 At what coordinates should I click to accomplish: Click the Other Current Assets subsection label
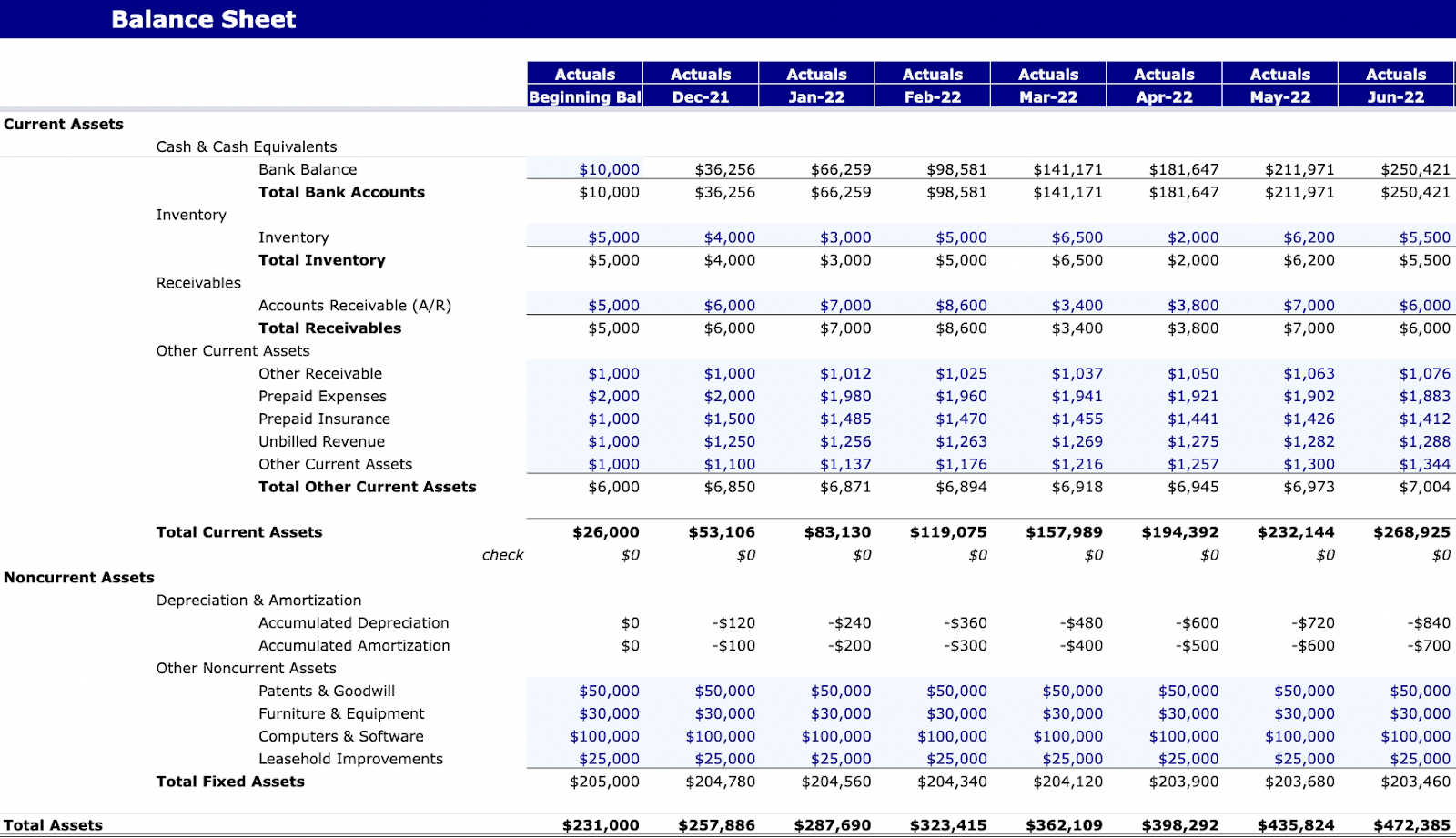pos(231,350)
